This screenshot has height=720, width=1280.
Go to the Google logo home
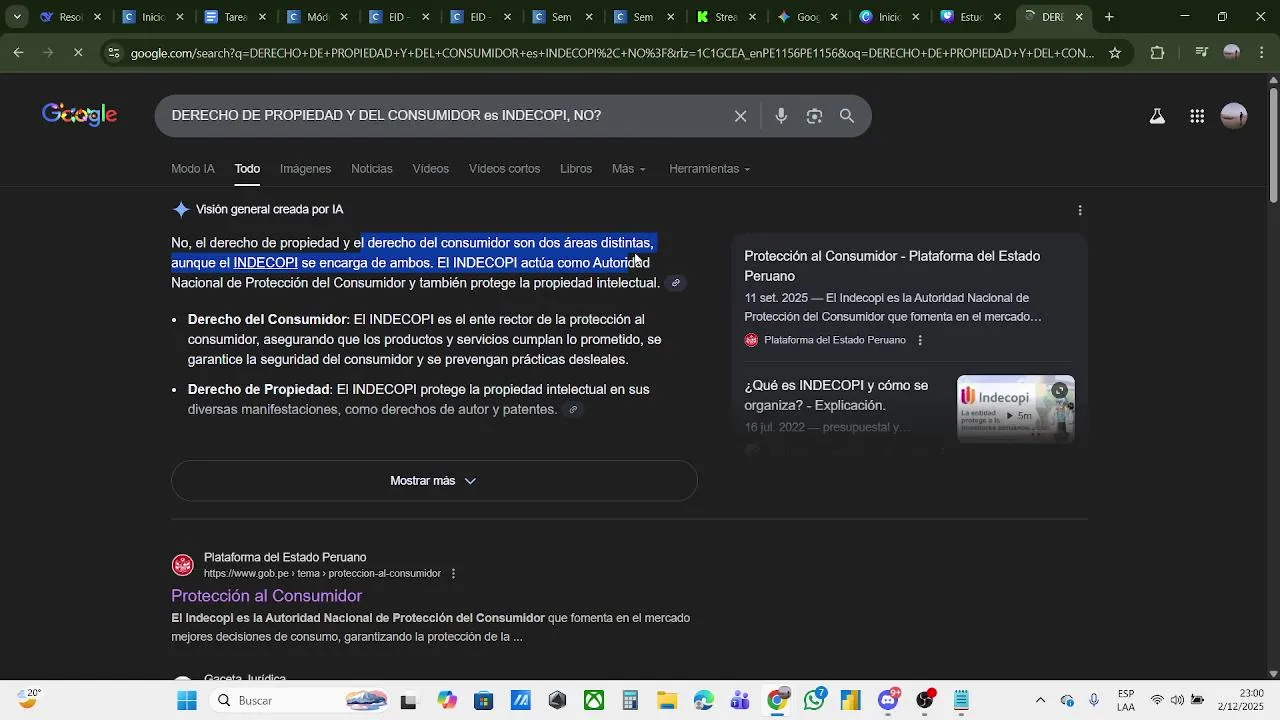[x=80, y=115]
